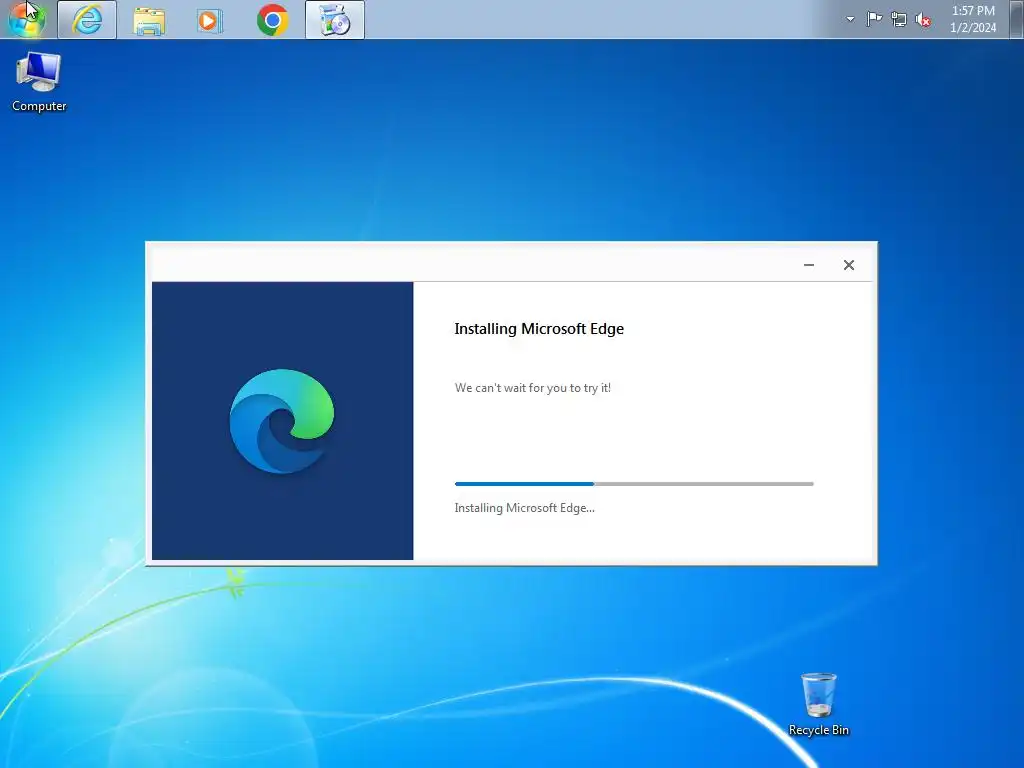Open network status tray icon
The height and width of the screenshot is (768, 1024).
[899, 20]
